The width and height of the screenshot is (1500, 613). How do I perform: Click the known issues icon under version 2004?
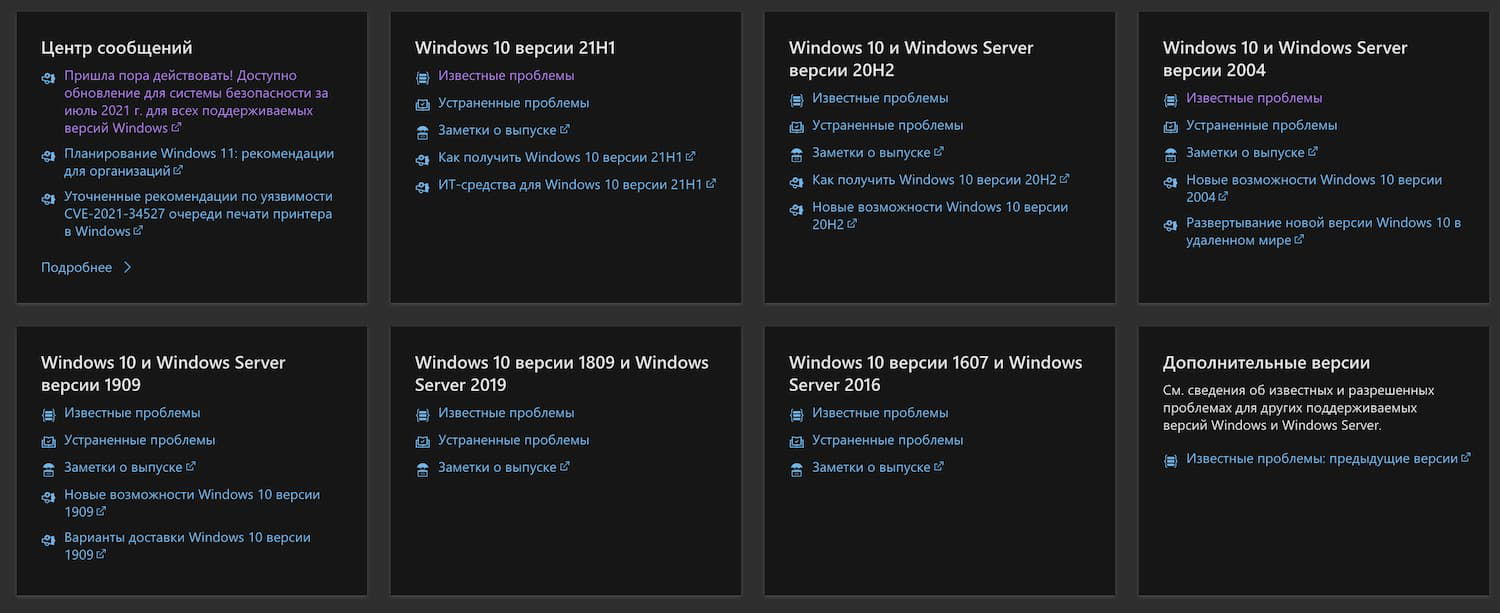click(x=1170, y=99)
